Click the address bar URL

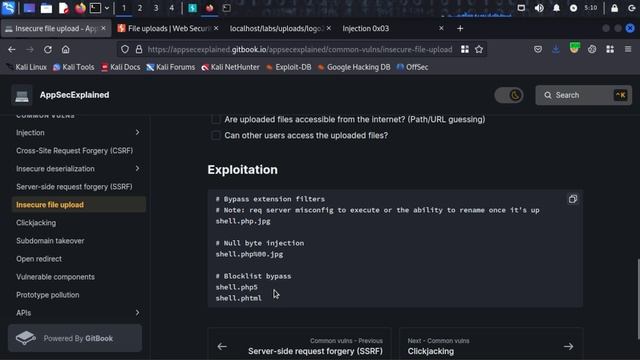pos(300,49)
